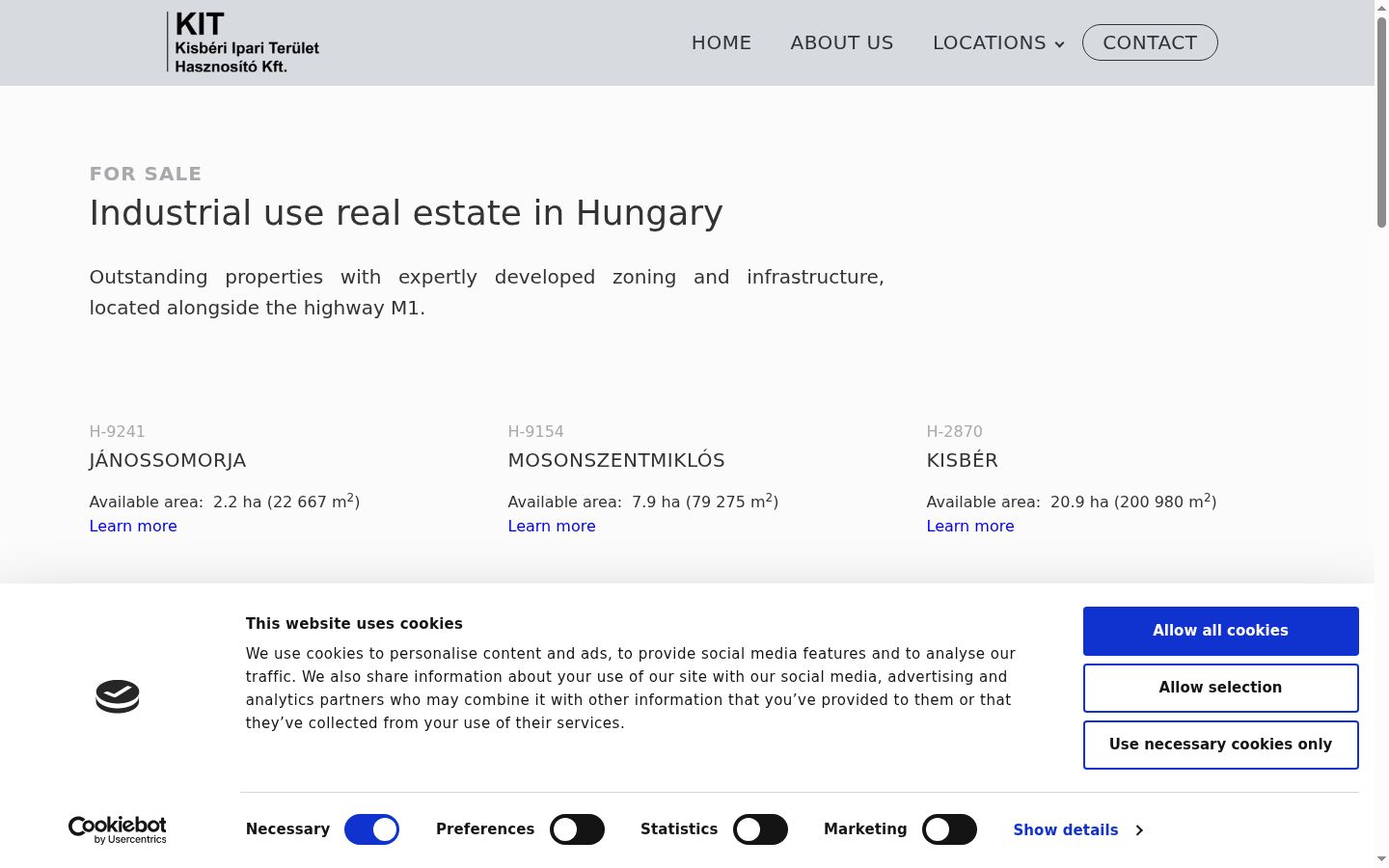Click the postal code H-2870
The height and width of the screenshot is (868, 1389).
coord(955,431)
